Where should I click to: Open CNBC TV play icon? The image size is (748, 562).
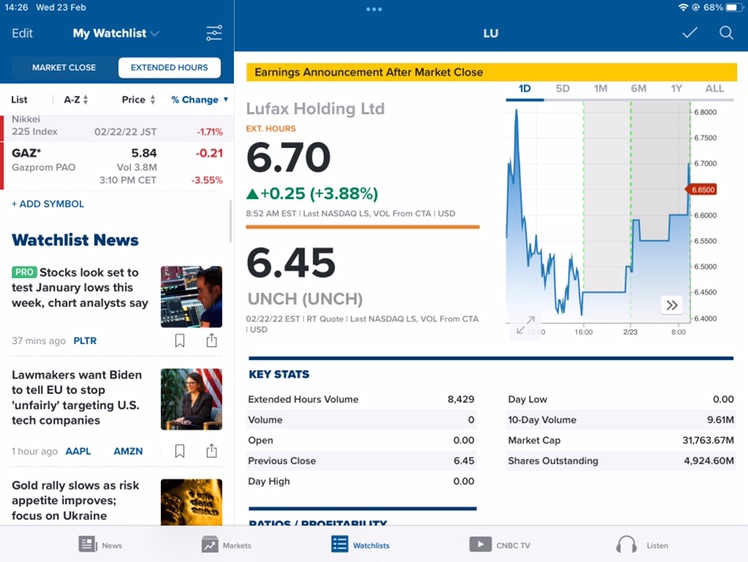click(x=480, y=544)
